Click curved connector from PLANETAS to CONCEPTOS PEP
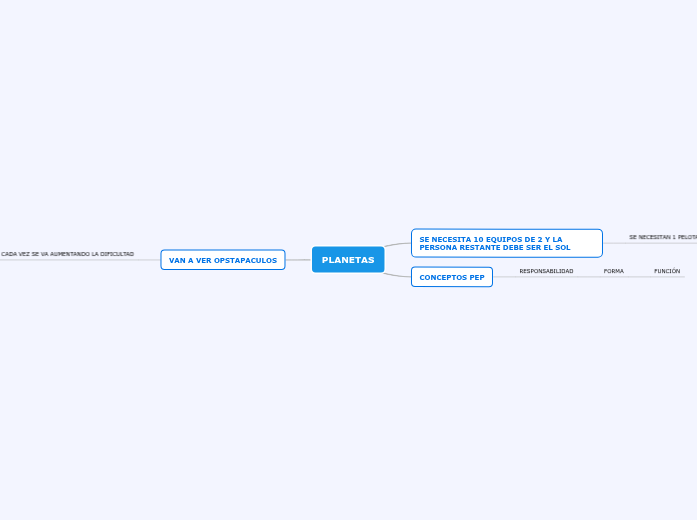The image size is (697, 520). pyautogui.click(x=398, y=274)
